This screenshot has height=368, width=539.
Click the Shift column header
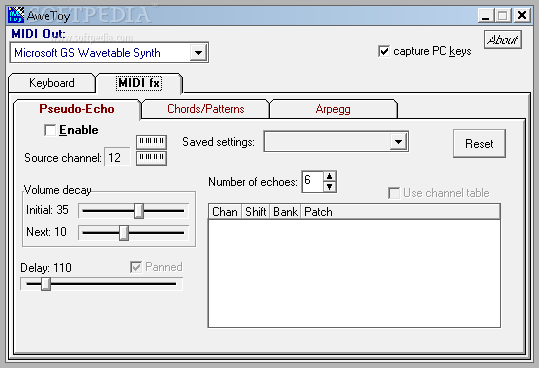pos(255,212)
